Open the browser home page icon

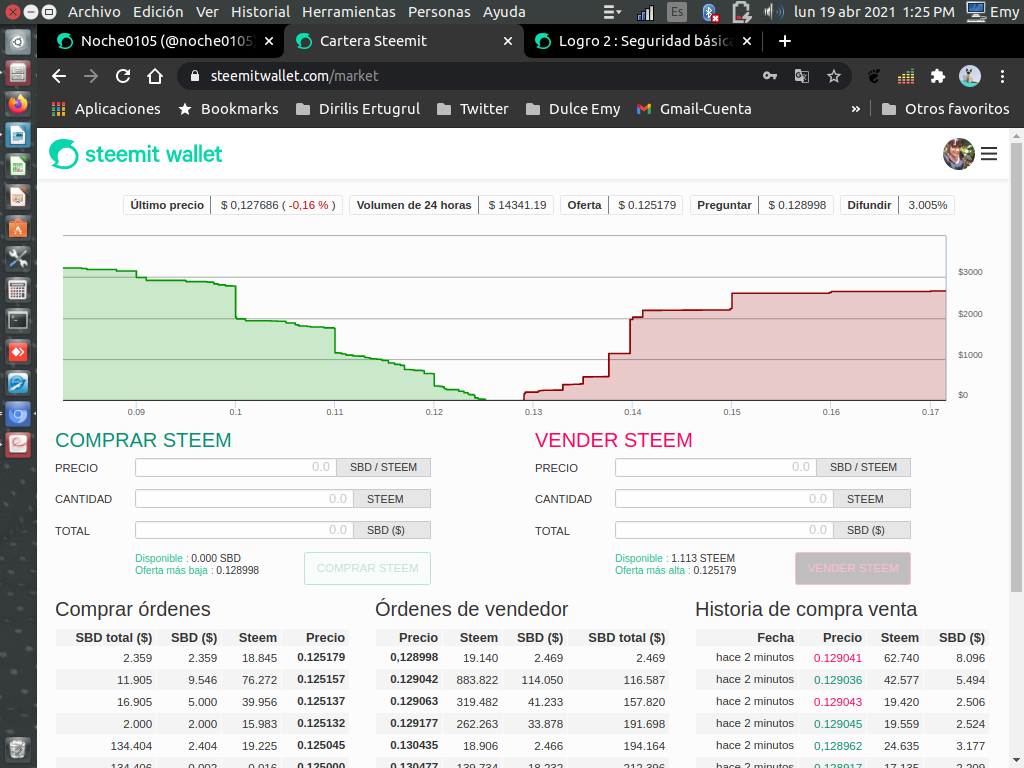coord(155,76)
